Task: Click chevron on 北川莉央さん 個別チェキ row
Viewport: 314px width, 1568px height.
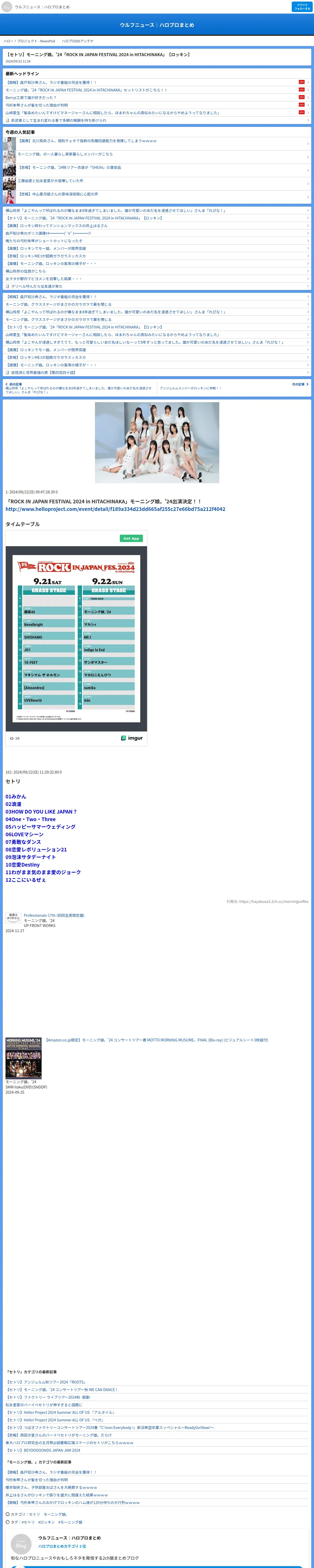Action: 308,144
